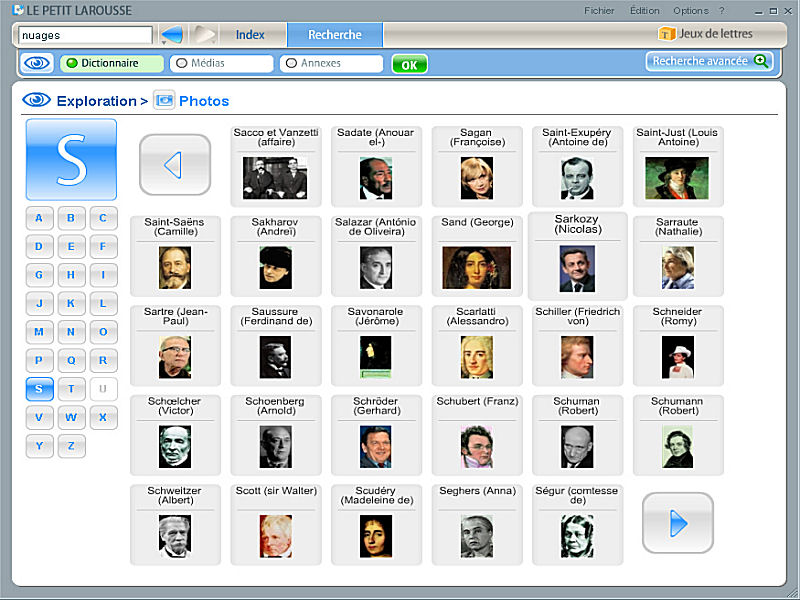Select letter B in alphabet grid
The width and height of the screenshot is (800, 600).
pyautogui.click(x=71, y=218)
